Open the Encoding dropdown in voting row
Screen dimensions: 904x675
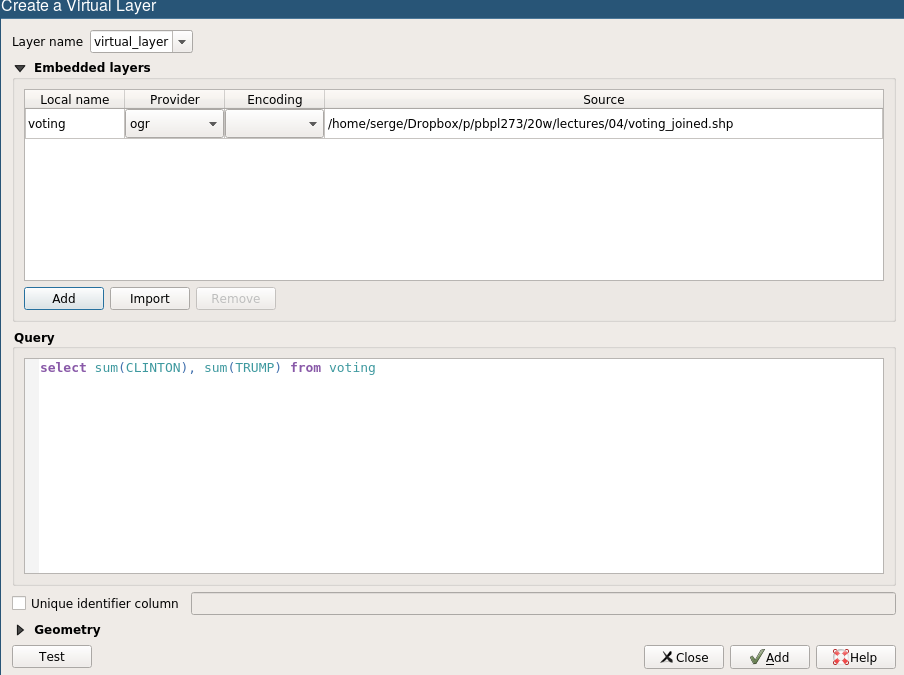click(312, 124)
